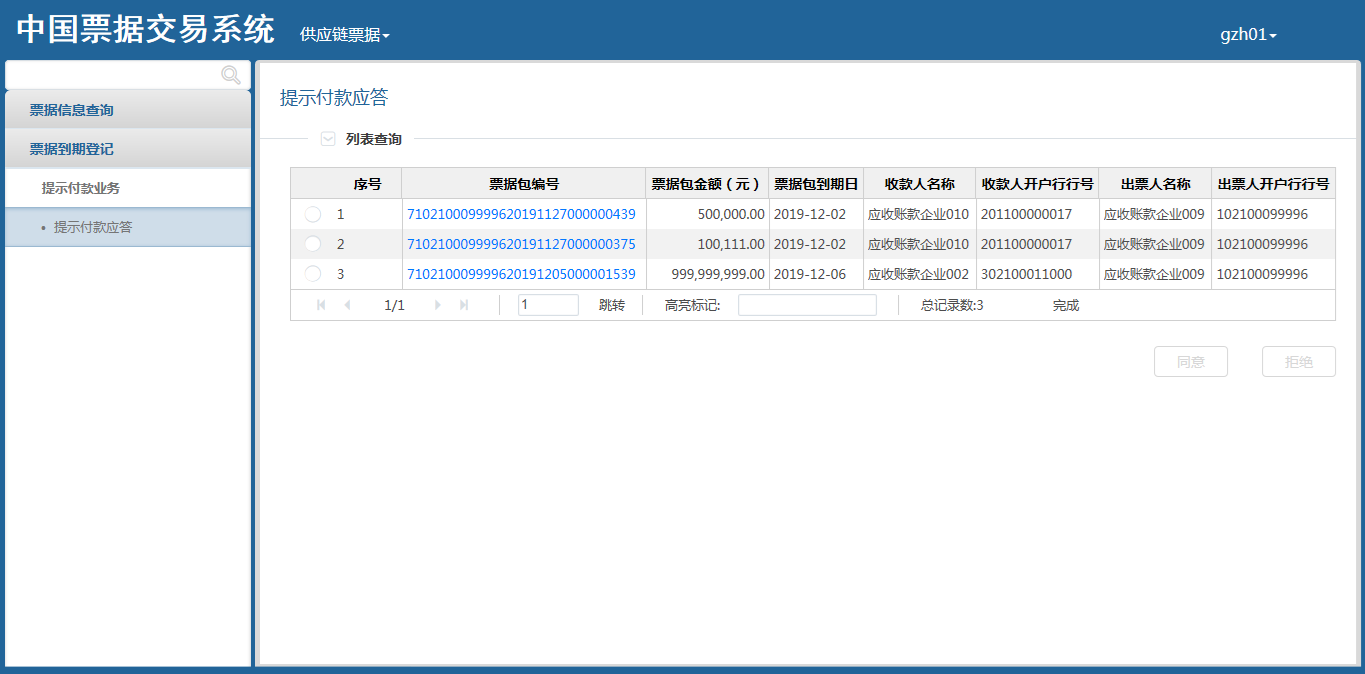Screen dimensions: 1365x674
Task: Sort by 出票人开户行行号 column header
Action: (1273, 184)
